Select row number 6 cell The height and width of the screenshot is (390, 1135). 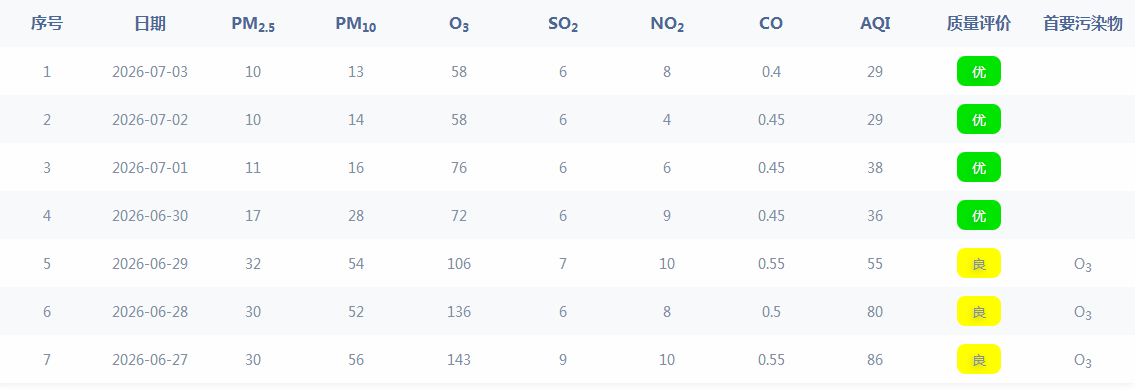tap(47, 312)
